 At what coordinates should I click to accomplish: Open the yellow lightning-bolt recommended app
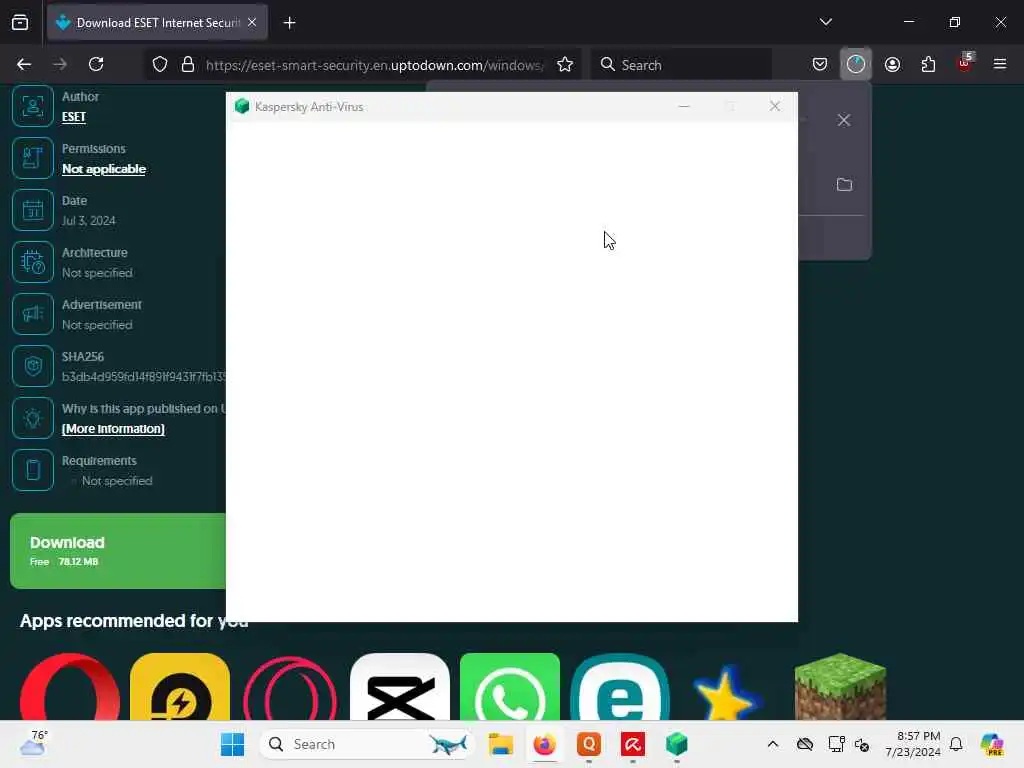coord(180,686)
